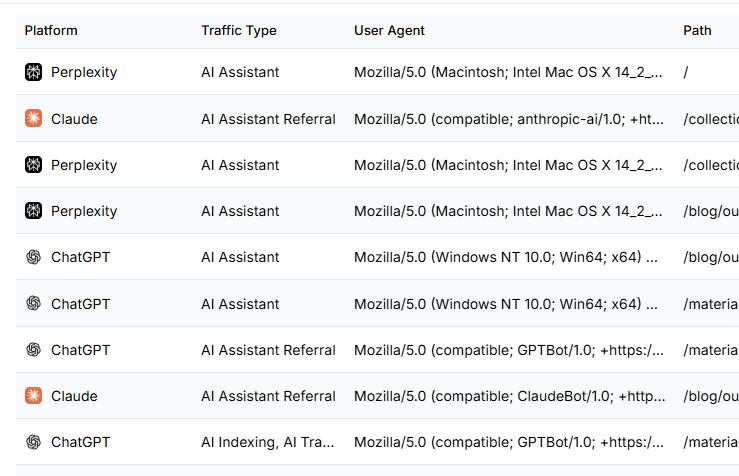This screenshot has width=739, height=476.
Task: Select the /blog/ou path in the ClaudeBot row
Action: 711,396
